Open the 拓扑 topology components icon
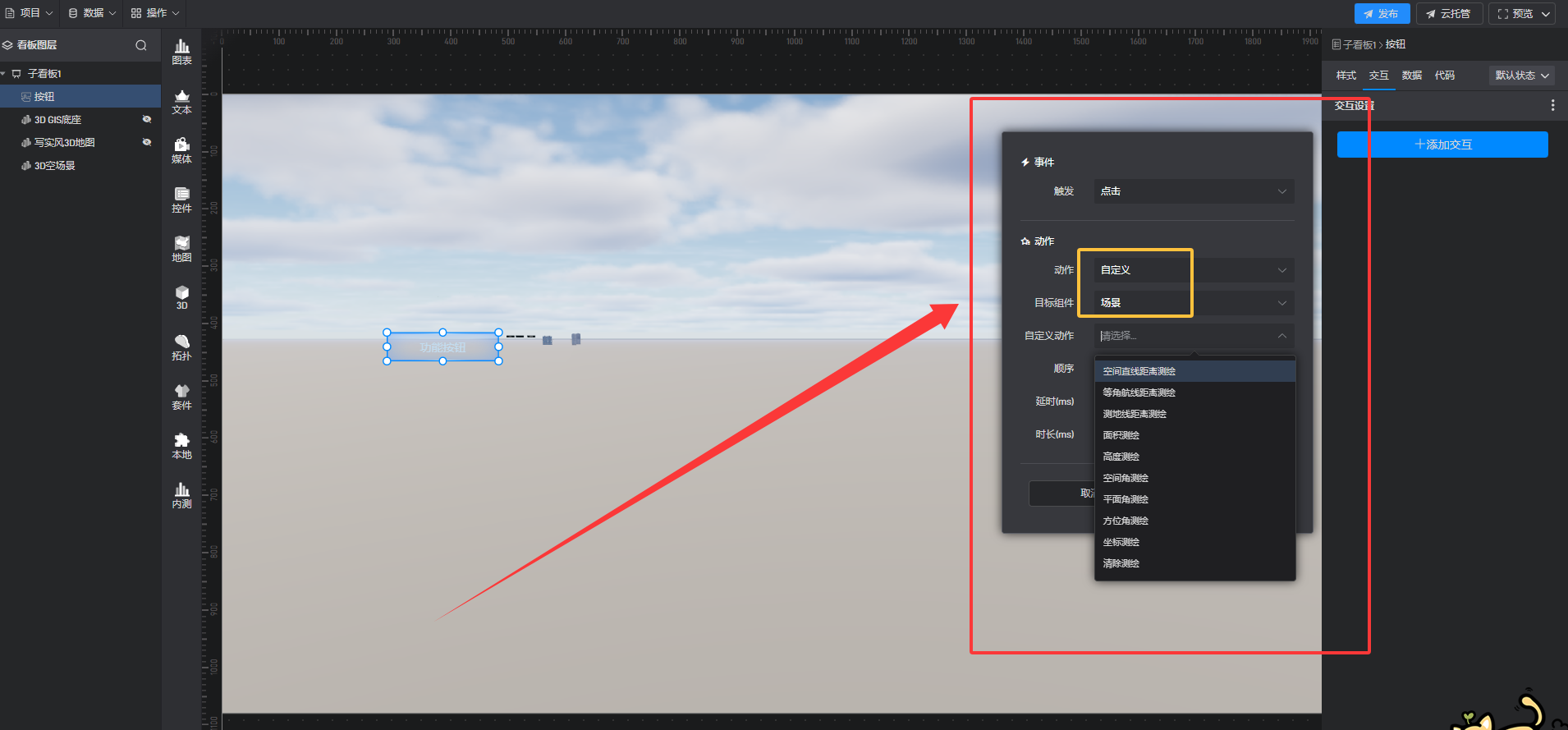Image resolution: width=1568 pixels, height=730 pixels. click(x=181, y=348)
